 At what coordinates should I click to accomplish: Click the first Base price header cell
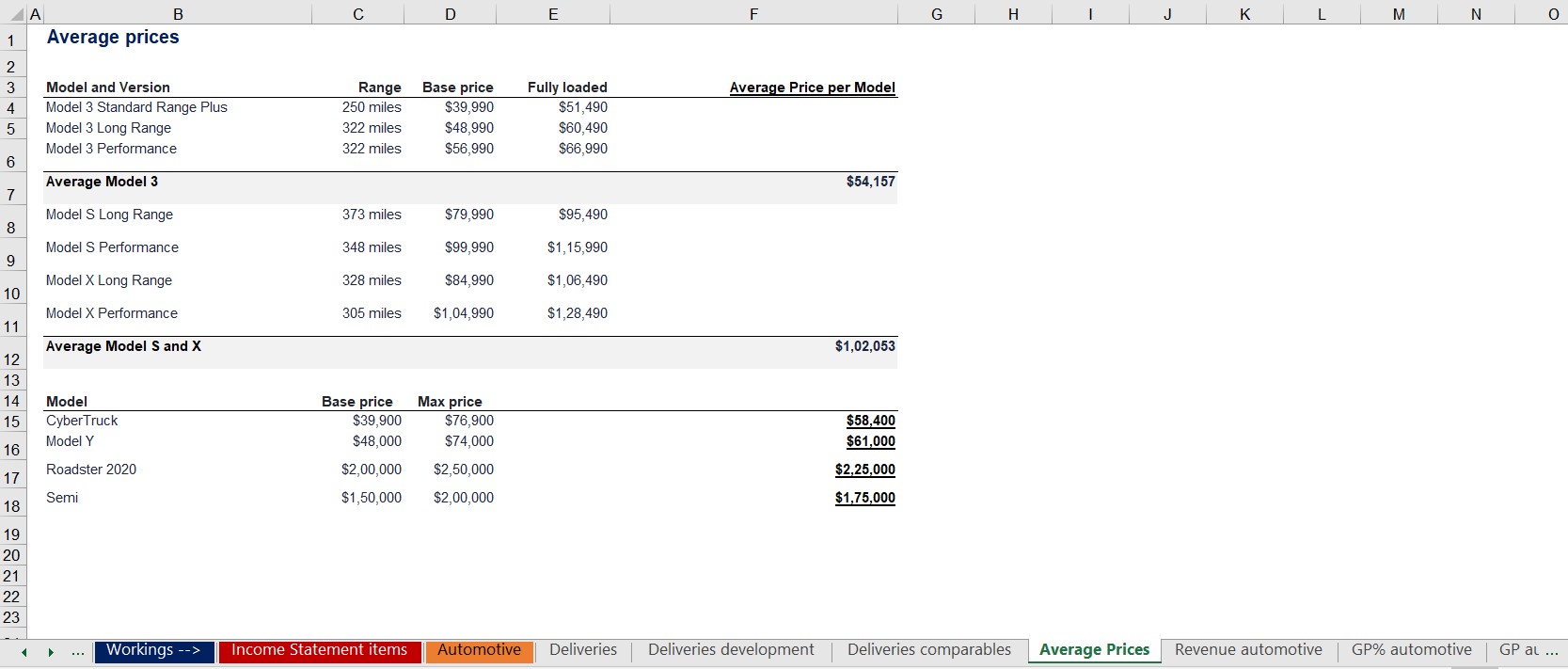click(458, 88)
